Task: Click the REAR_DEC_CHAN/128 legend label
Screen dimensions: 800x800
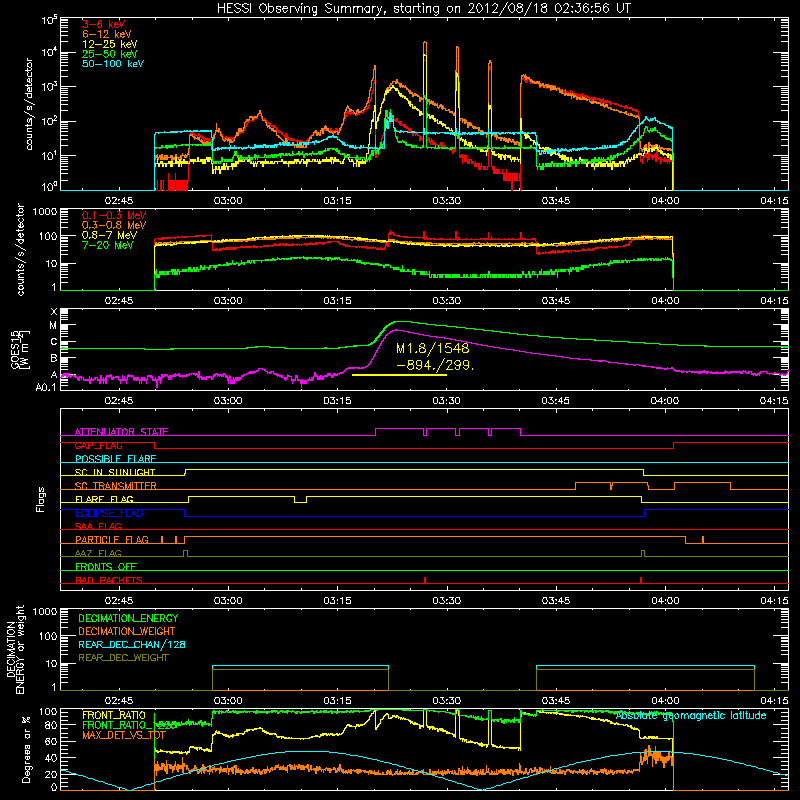Action: pos(132,644)
